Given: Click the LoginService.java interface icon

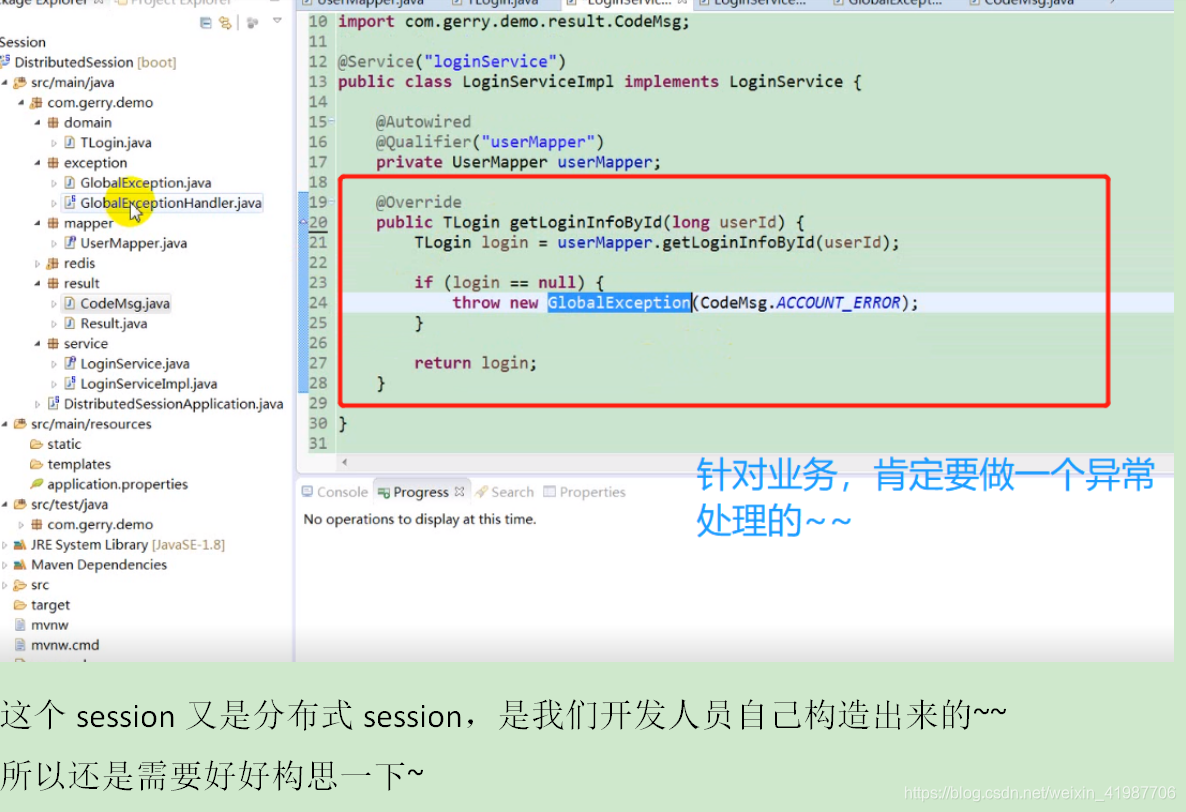Looking at the screenshot, I should click(x=70, y=363).
